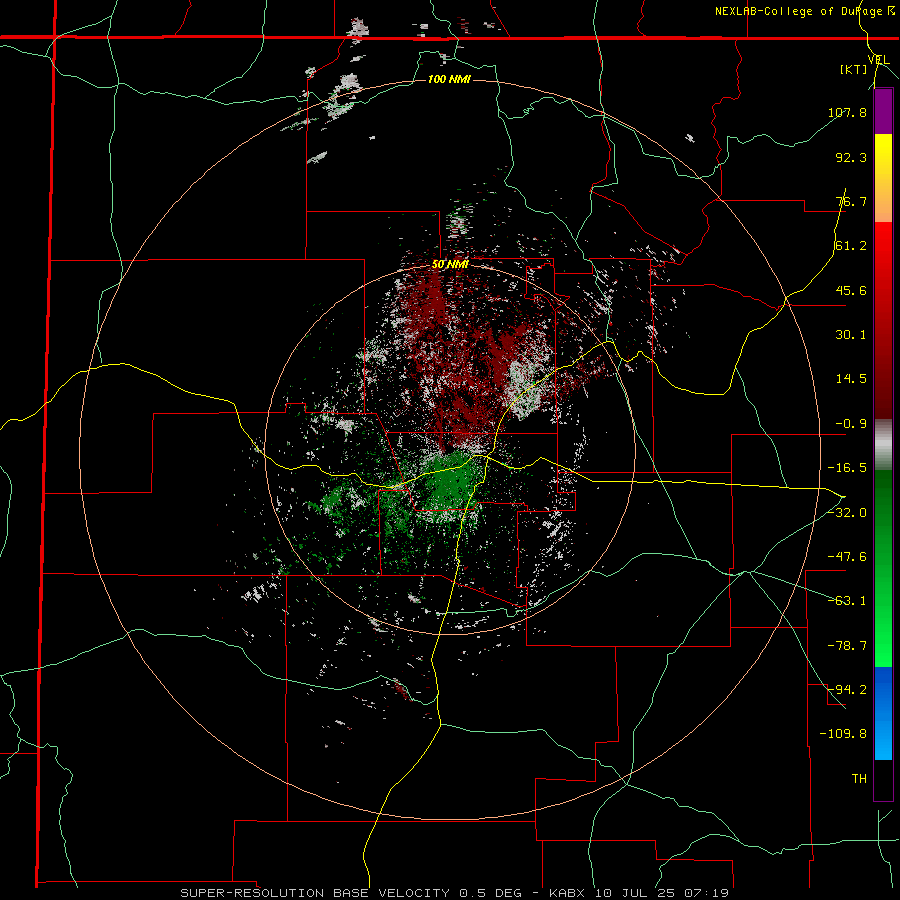Click the green segment of color bar
Image resolution: width=900 pixels, height=900 pixels.
[883, 568]
